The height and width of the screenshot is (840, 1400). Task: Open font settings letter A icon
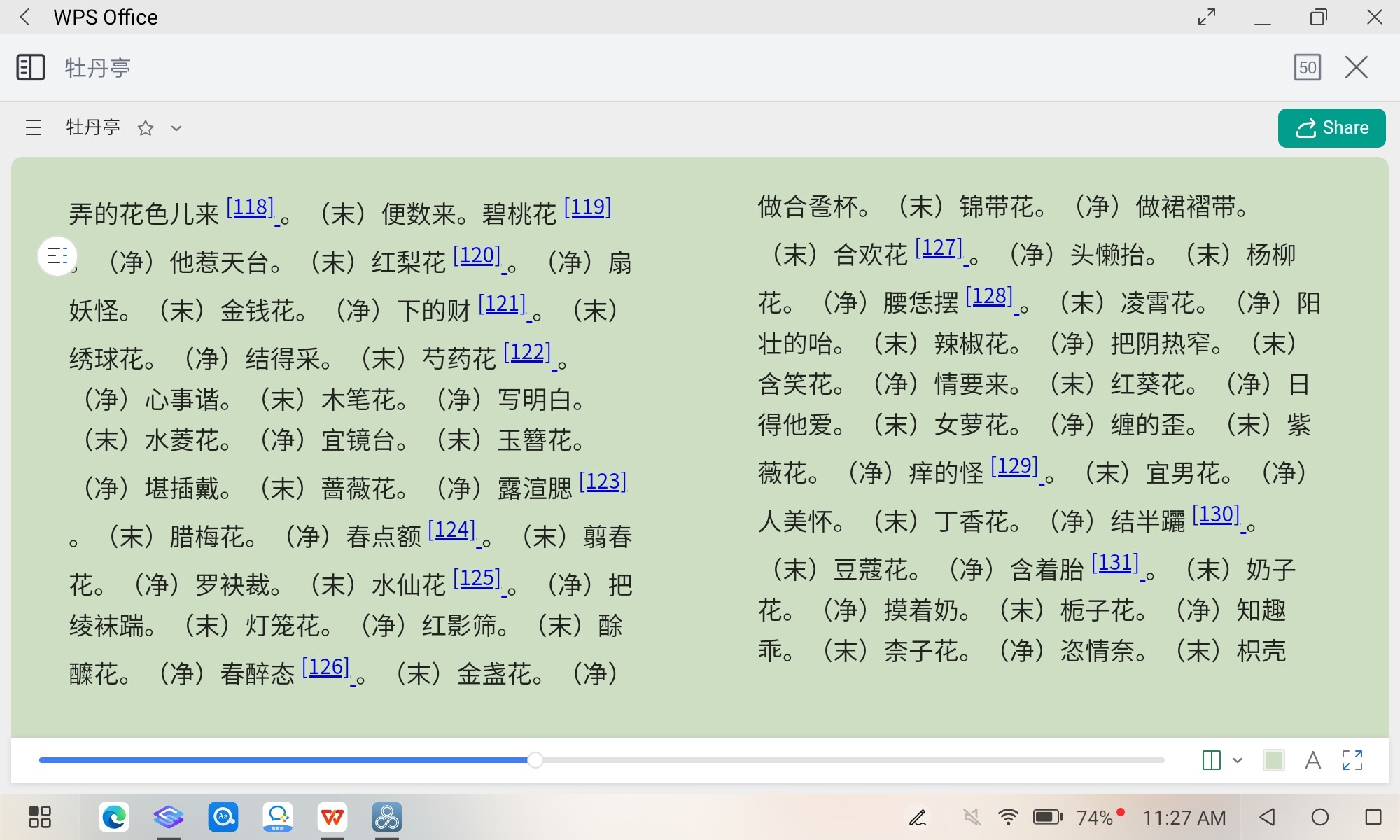tap(1313, 760)
